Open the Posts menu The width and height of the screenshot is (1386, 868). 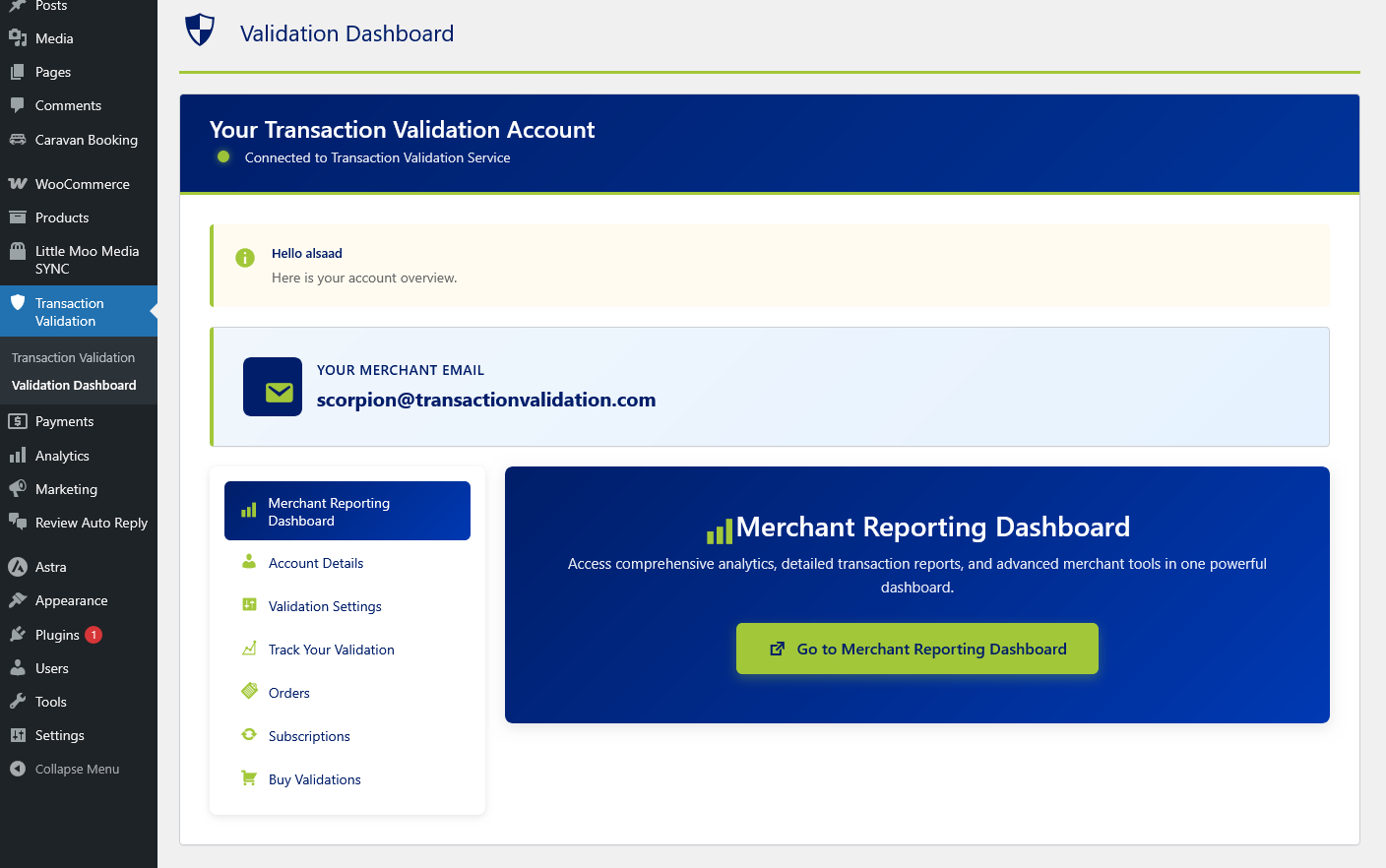coord(79,6)
